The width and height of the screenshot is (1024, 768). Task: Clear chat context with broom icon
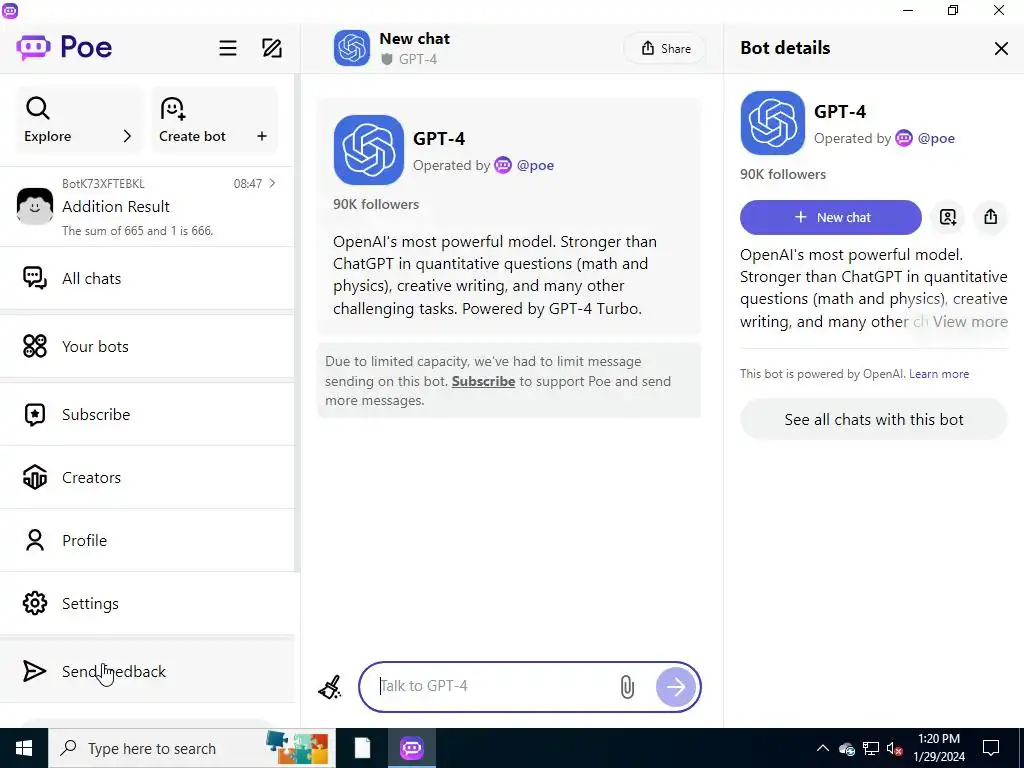pyautogui.click(x=330, y=687)
